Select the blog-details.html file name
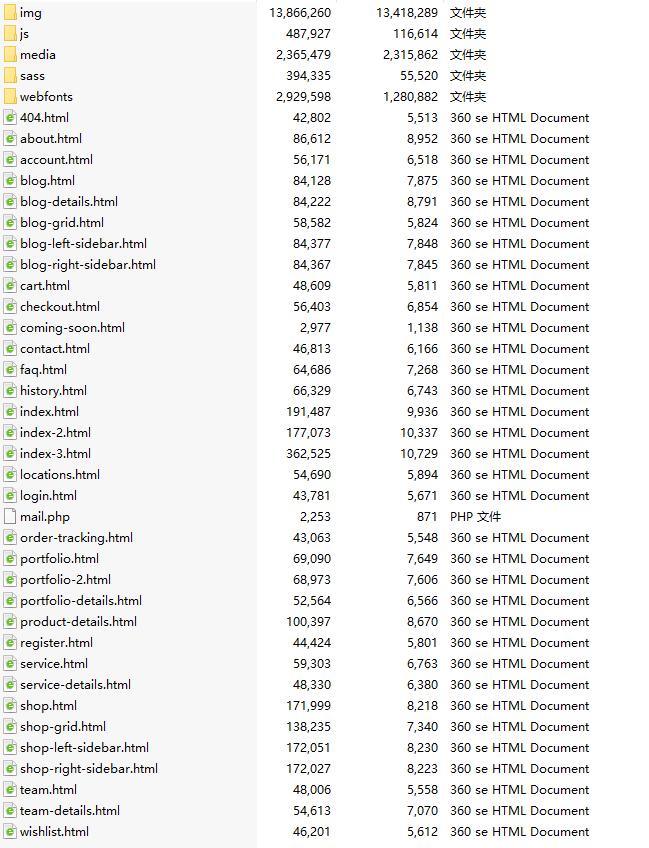 pos(69,202)
